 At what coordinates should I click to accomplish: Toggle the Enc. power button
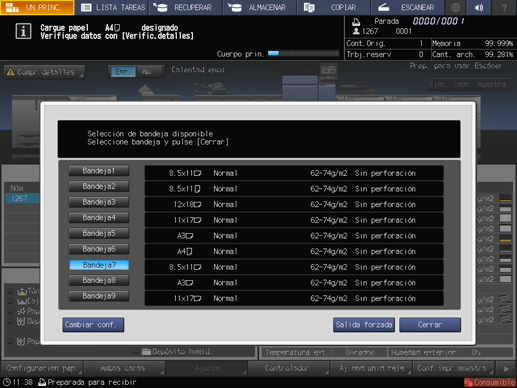click(x=123, y=71)
